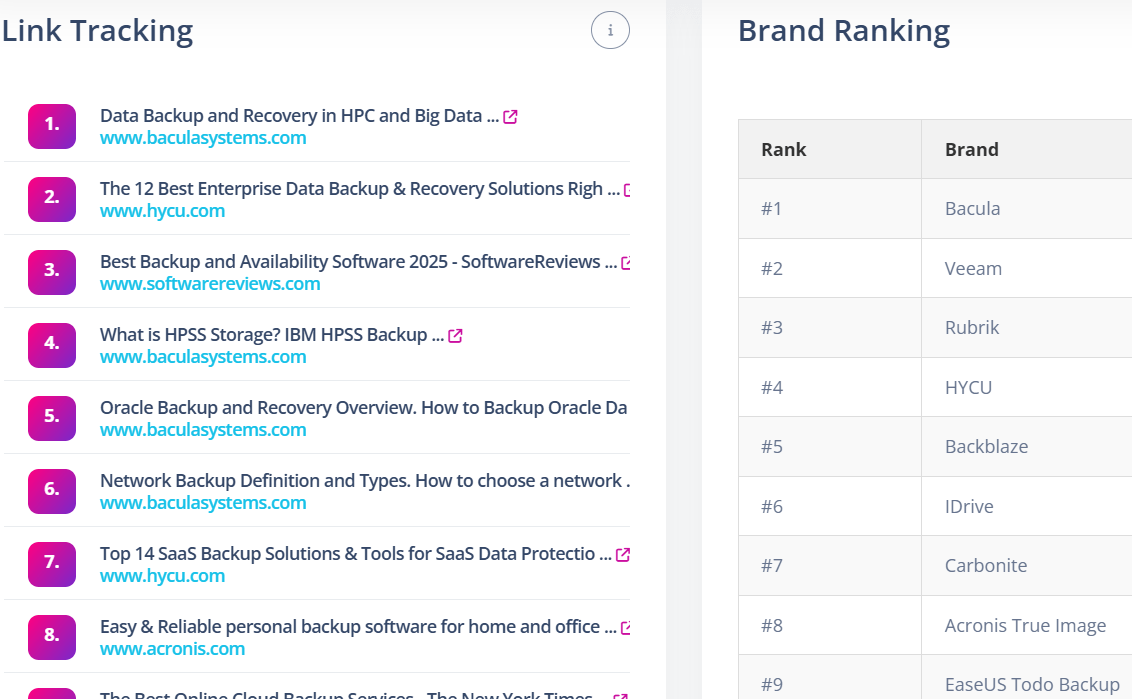The width and height of the screenshot is (1132, 699).
Task: Select rank badge number 4 in Link Tracking
Action: (52, 345)
